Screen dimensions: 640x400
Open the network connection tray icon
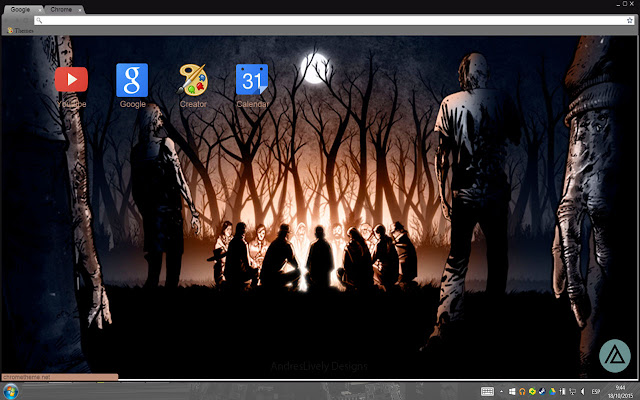tap(572, 392)
